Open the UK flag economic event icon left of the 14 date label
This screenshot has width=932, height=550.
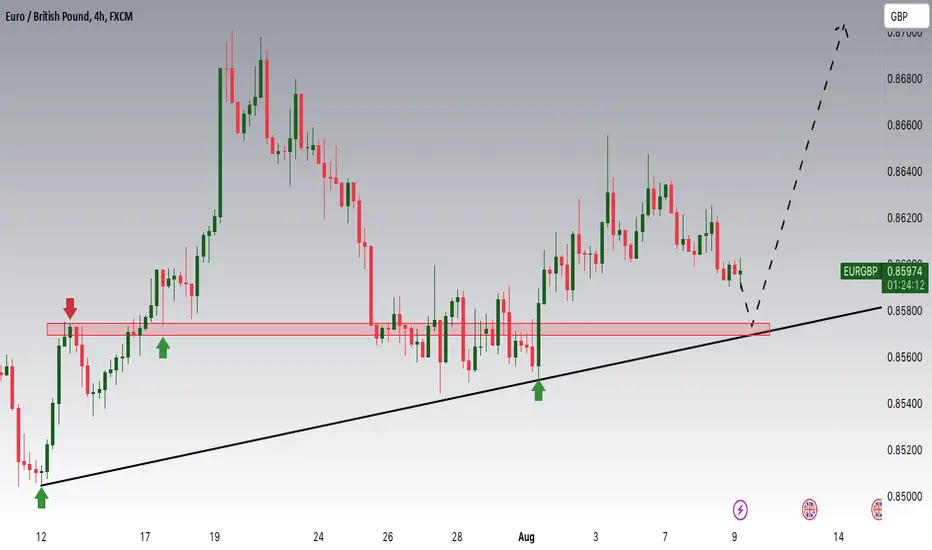810,510
